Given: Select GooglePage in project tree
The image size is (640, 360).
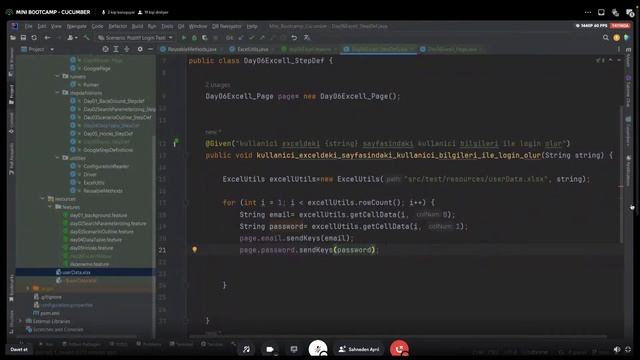Looking at the screenshot, I should click(97, 69).
